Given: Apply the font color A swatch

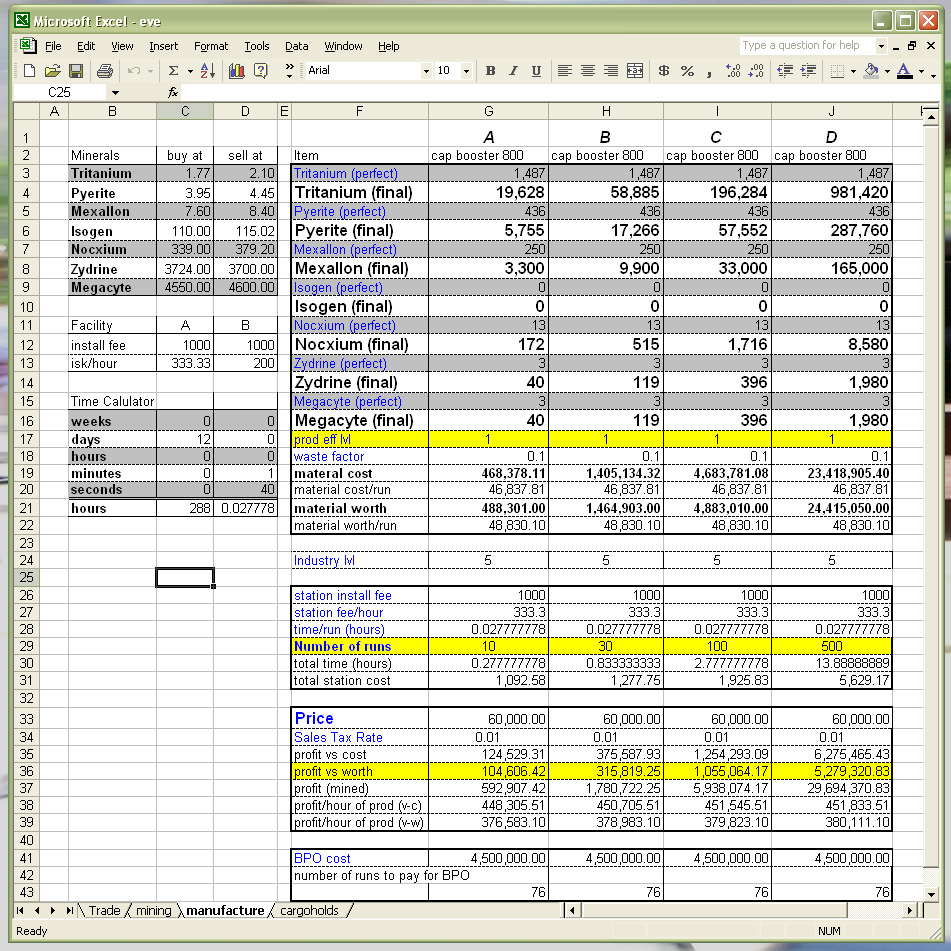Looking at the screenshot, I should [904, 71].
